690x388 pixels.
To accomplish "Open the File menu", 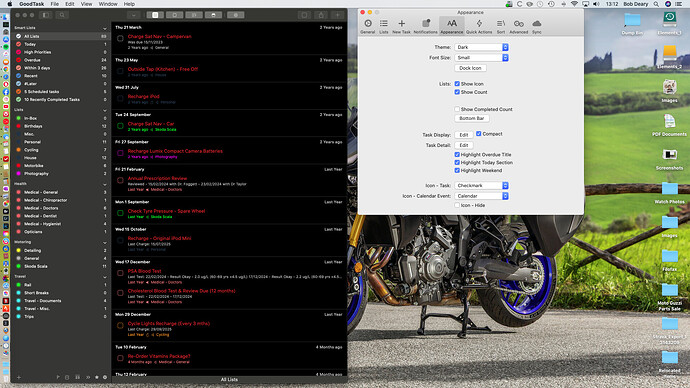I will (x=55, y=4).
